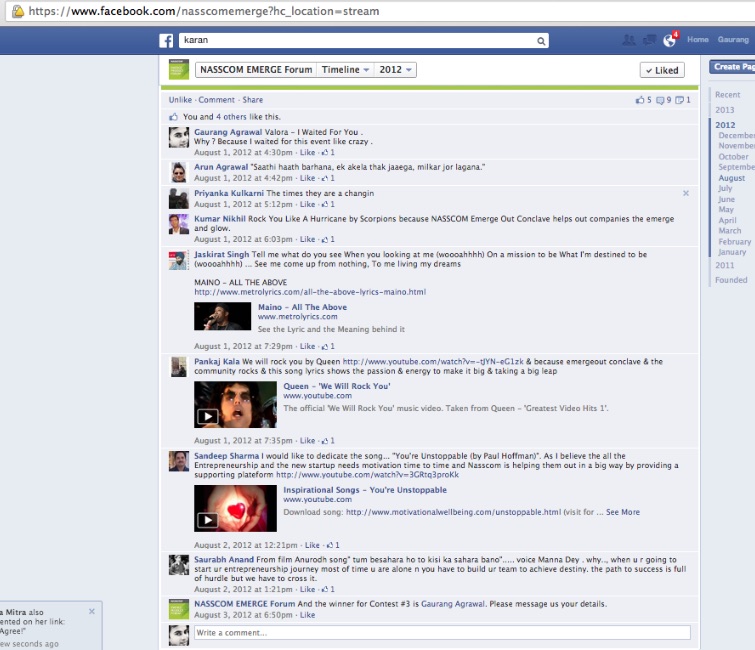The width and height of the screenshot is (755, 650).
Task: Click the 'Write a comment...' field
Action: point(442,633)
